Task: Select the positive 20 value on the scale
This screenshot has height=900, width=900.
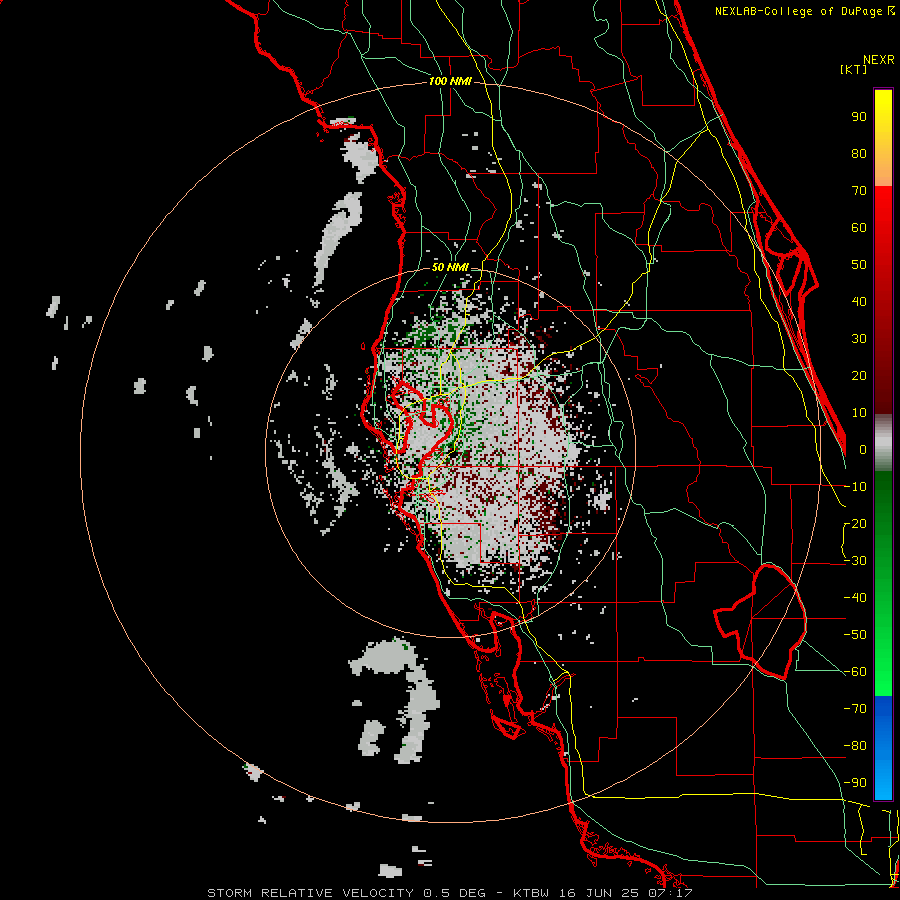Action: pyautogui.click(x=859, y=375)
